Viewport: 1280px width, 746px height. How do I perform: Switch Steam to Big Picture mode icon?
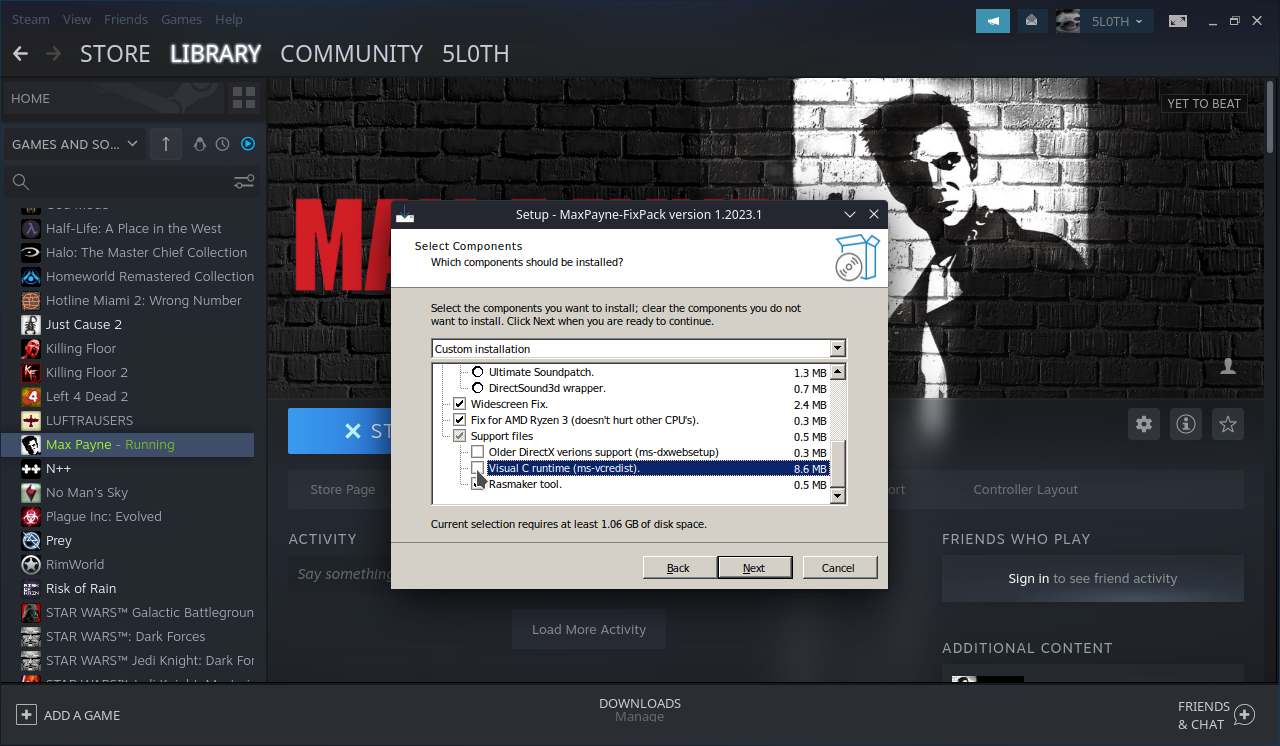coord(1178,21)
